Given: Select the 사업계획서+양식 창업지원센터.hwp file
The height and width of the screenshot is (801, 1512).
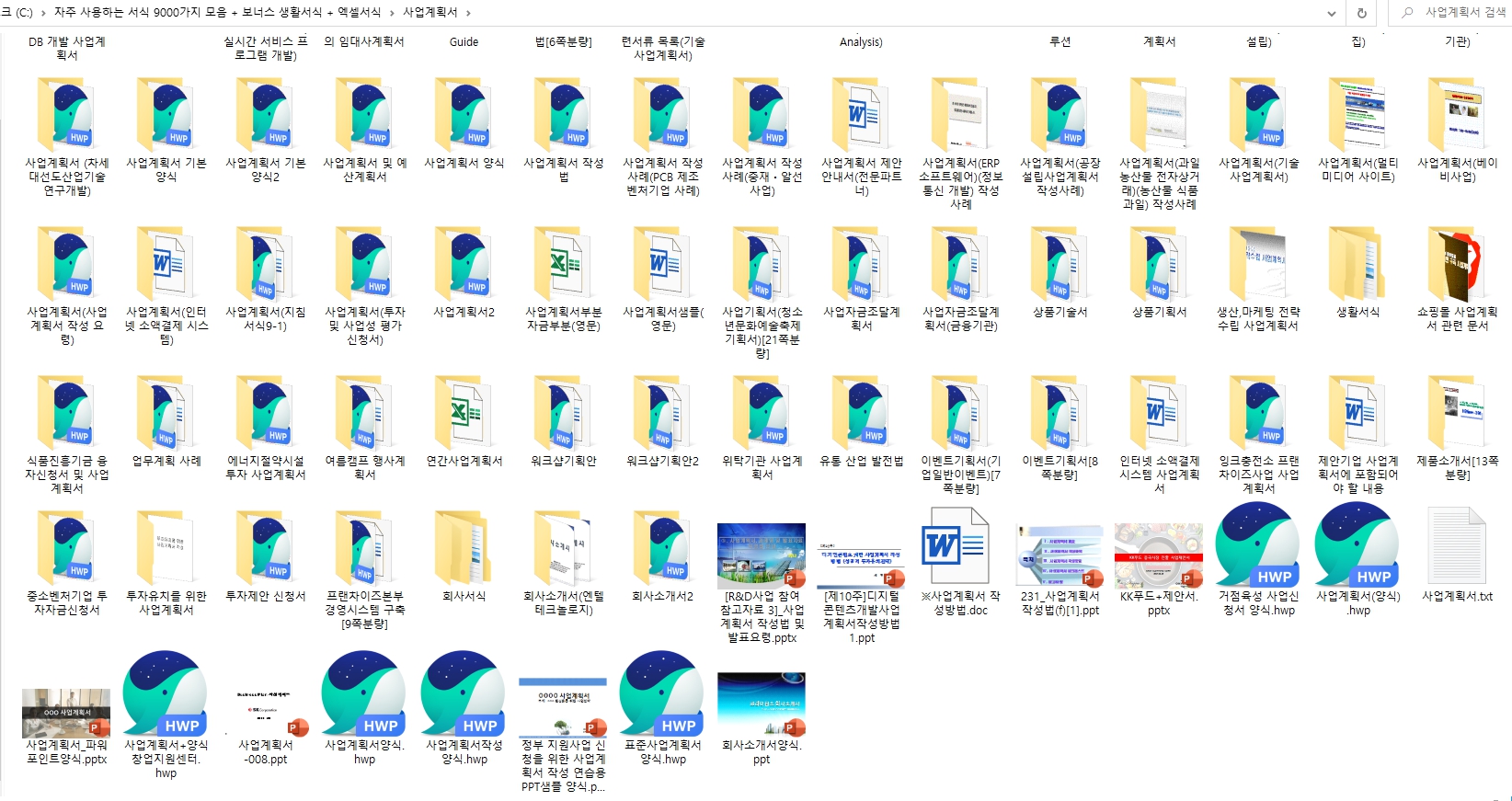Looking at the screenshot, I should click(166, 694).
